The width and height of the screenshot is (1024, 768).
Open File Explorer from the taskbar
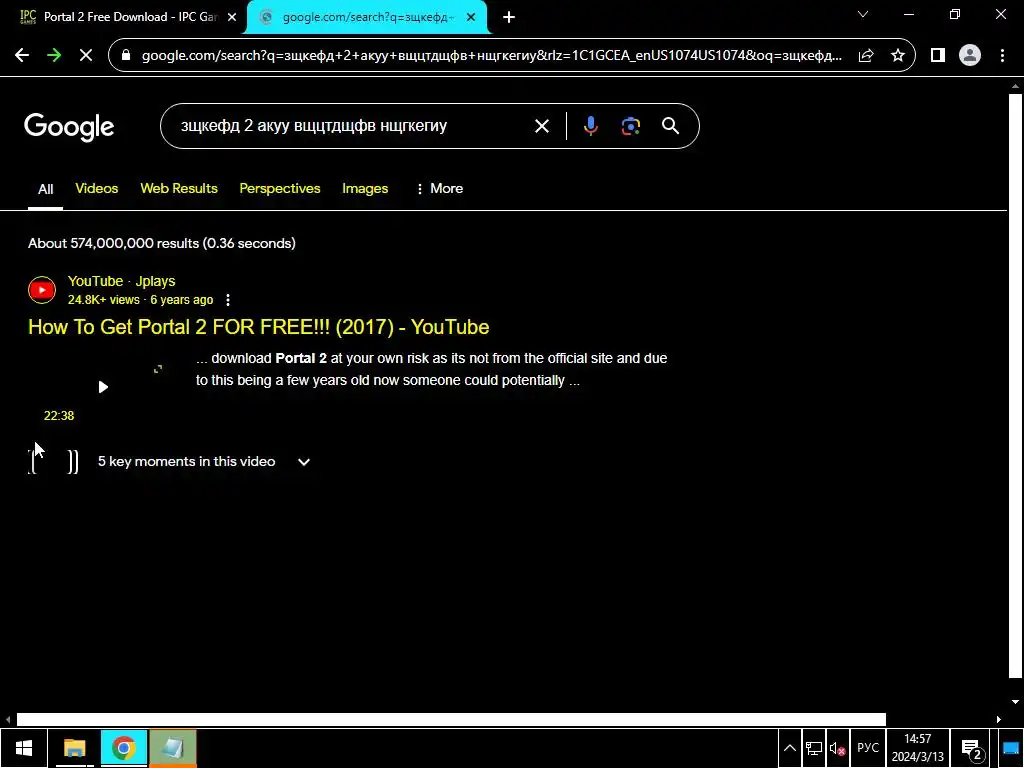74,748
